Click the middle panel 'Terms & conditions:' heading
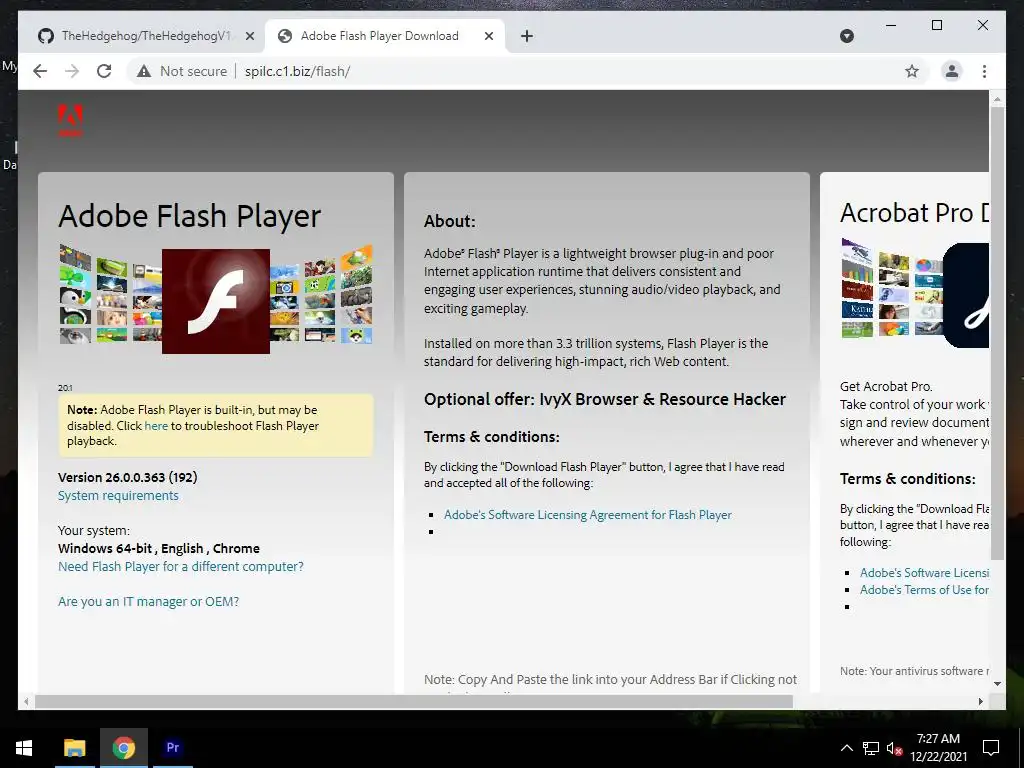The height and width of the screenshot is (768, 1024). coord(492,437)
